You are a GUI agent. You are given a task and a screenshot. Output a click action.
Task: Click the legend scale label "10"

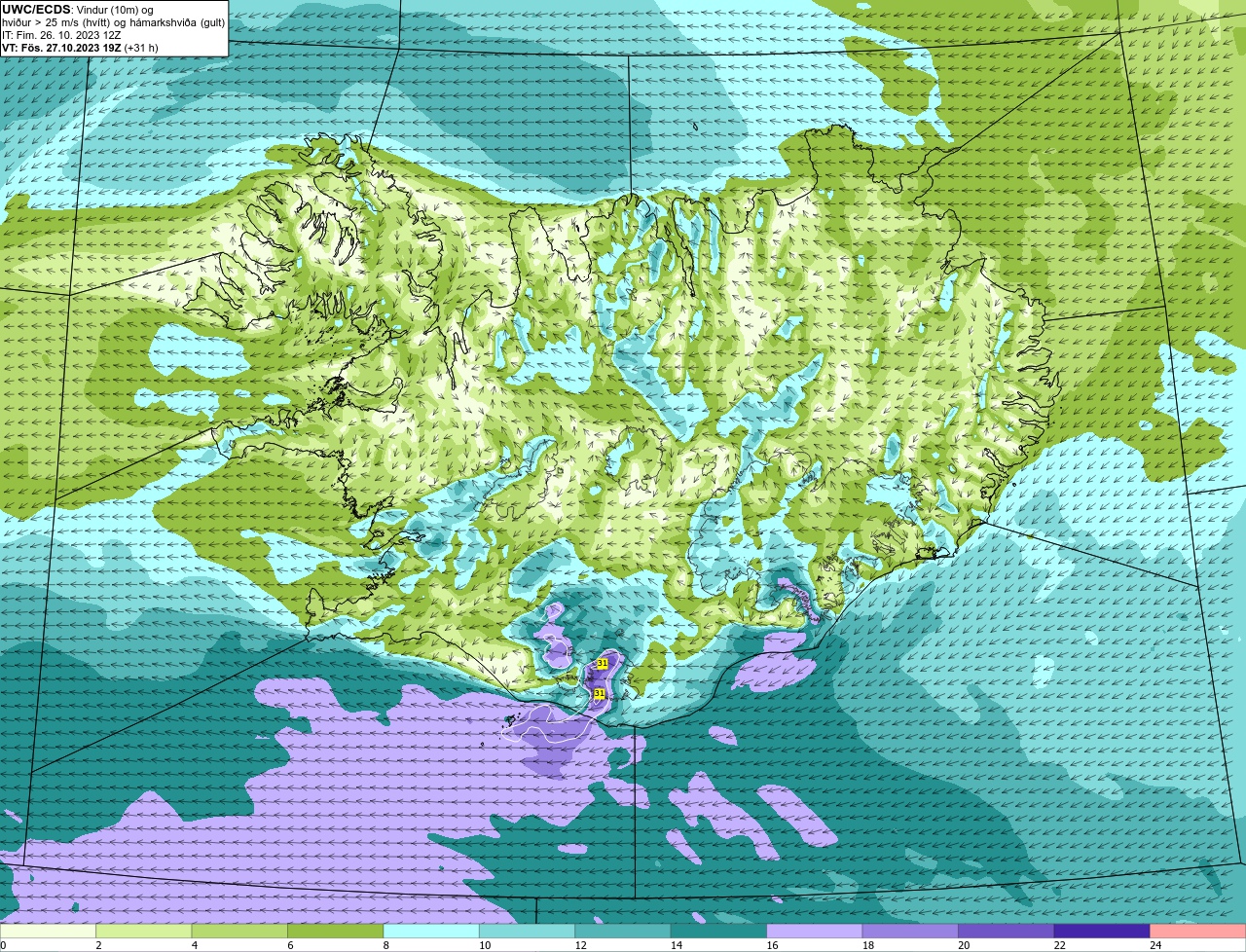coord(485,945)
